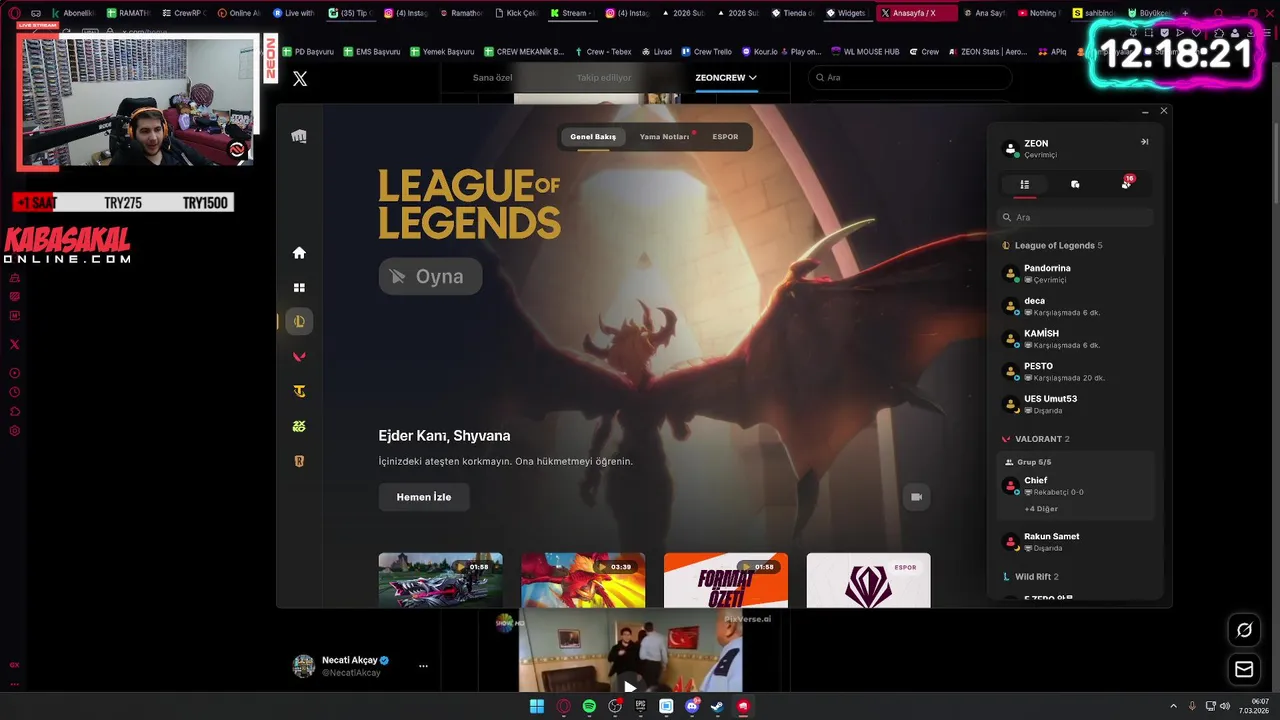Open Opera GX icon on taskbar
The image size is (1280, 720).
pyautogui.click(x=563, y=706)
